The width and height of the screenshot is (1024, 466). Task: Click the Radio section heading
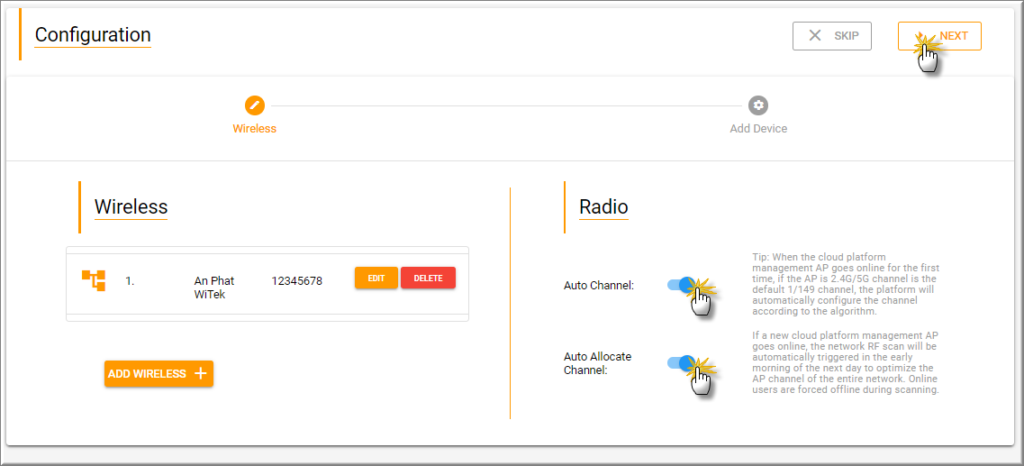pos(603,207)
